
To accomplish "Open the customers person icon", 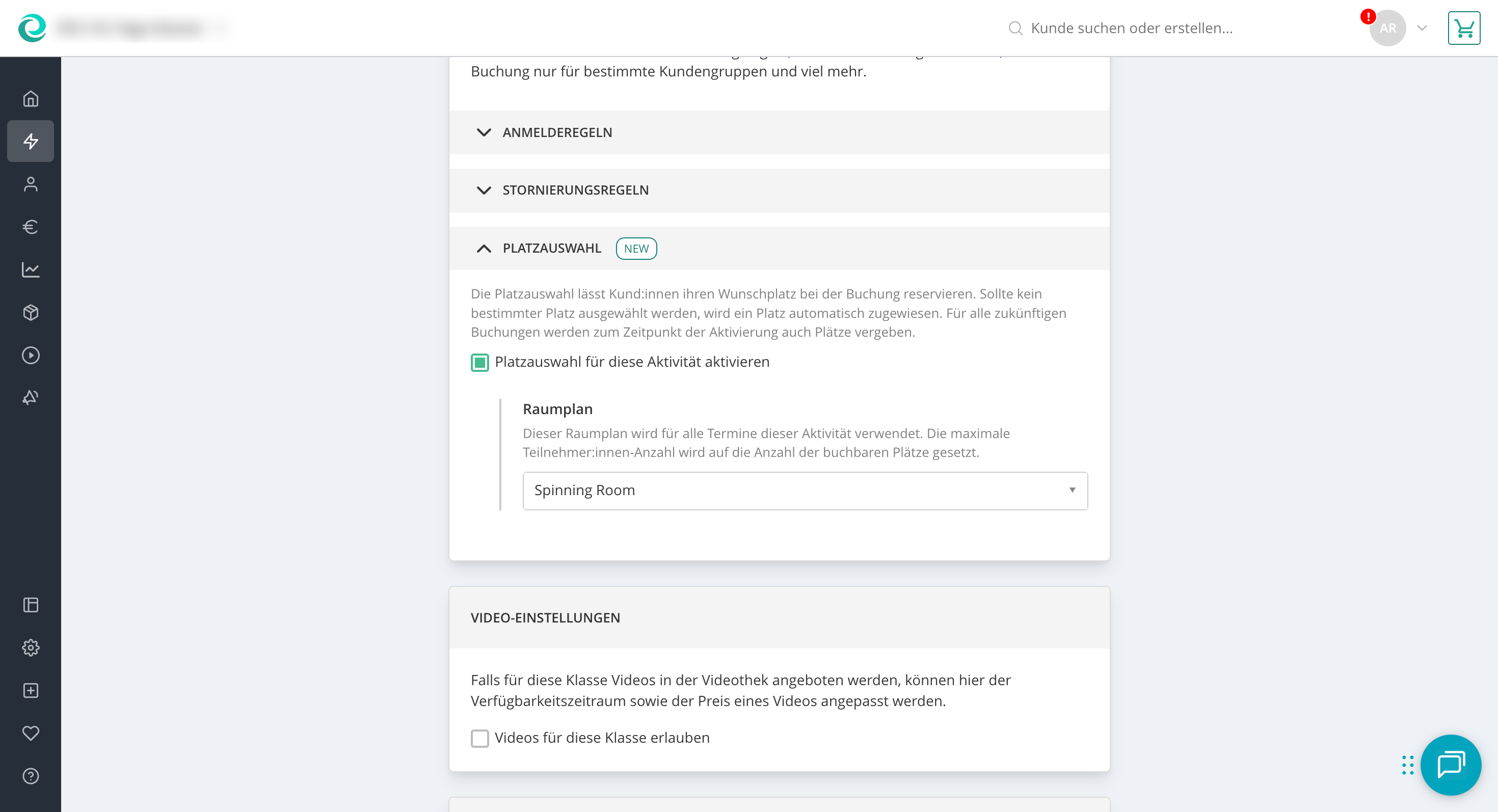I will pos(30,184).
